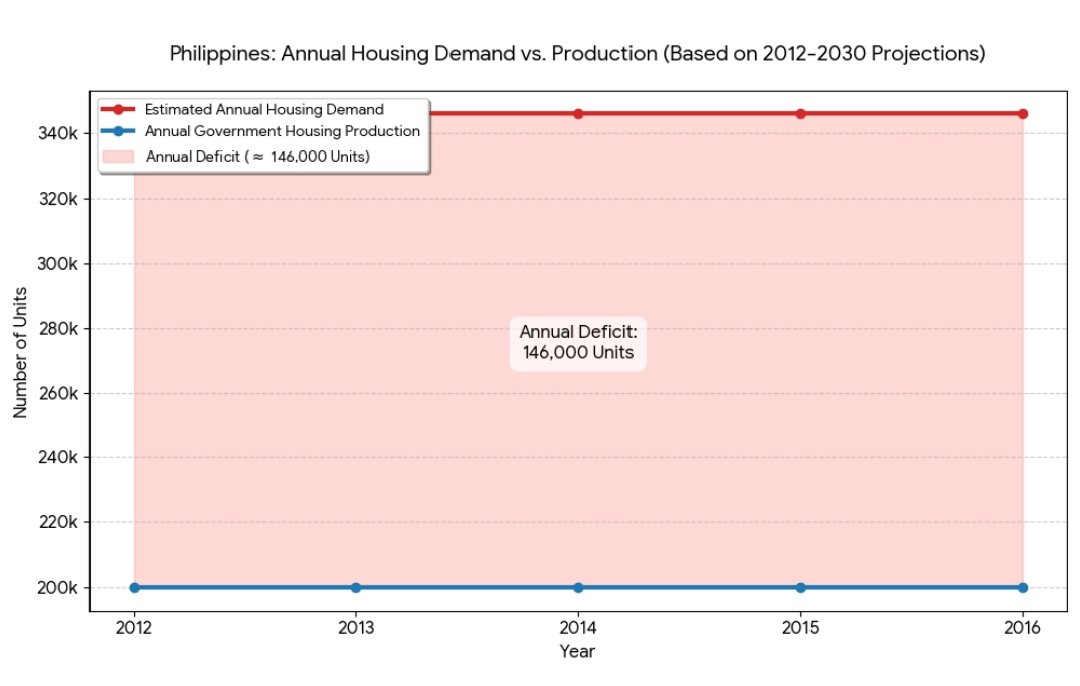Click the red Estimated Annual Housing Demand legend marker
1080x686 pixels.
click(118, 109)
